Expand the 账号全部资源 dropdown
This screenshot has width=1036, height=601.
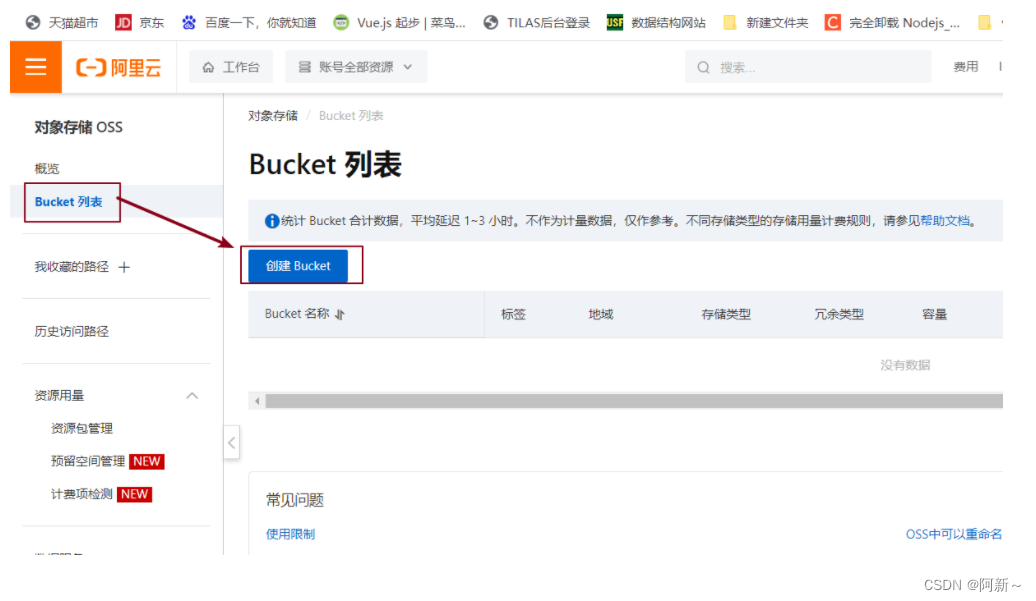356,67
